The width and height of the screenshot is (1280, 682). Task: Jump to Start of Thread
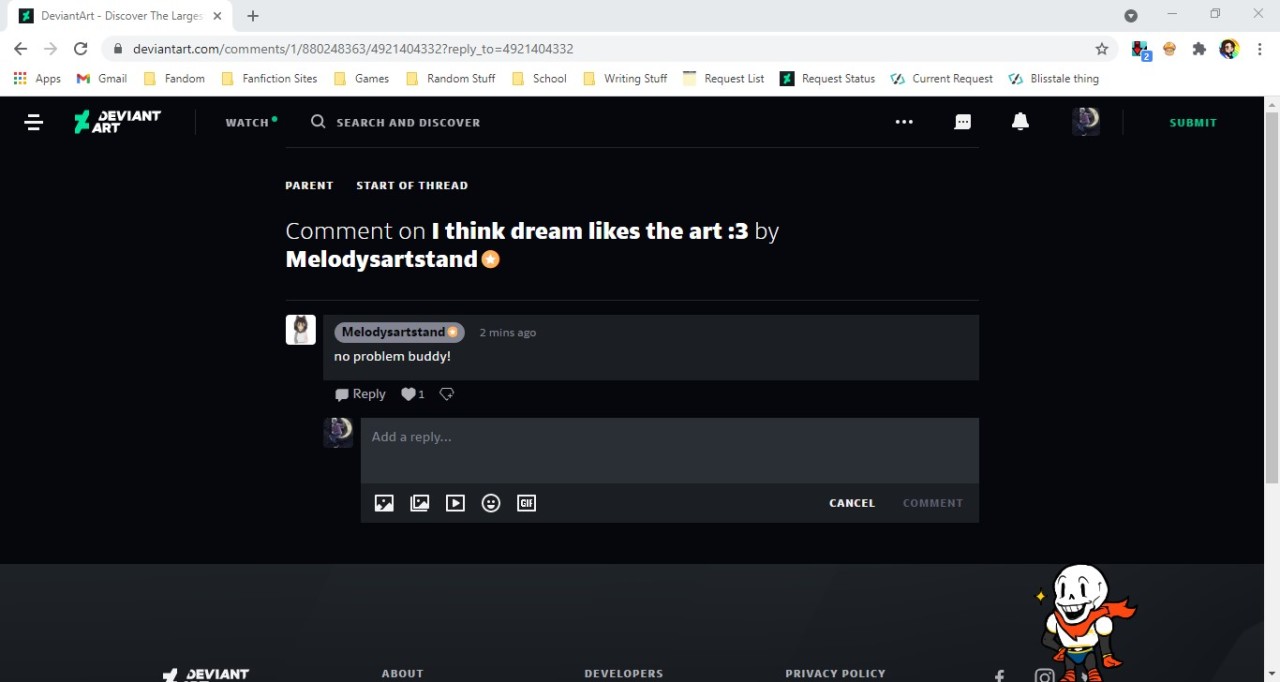click(x=412, y=185)
